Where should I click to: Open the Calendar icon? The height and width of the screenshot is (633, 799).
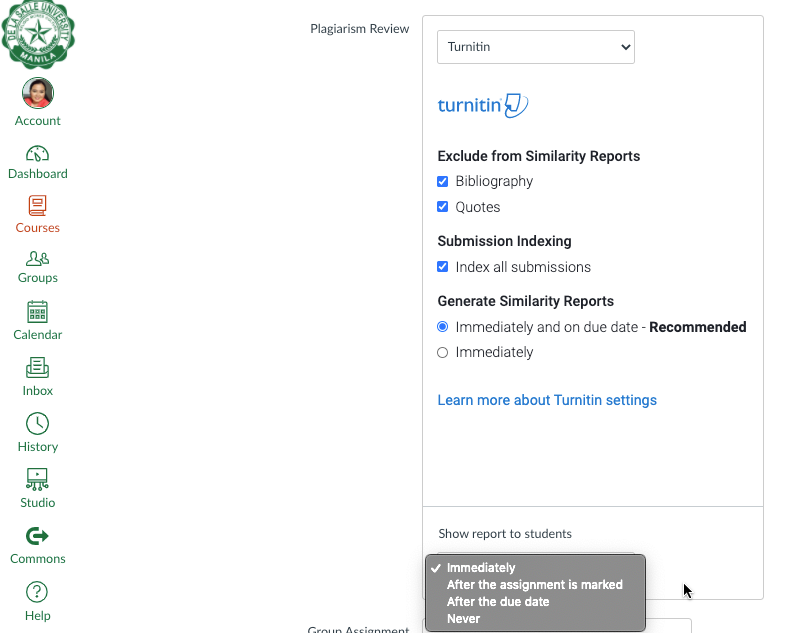37,311
